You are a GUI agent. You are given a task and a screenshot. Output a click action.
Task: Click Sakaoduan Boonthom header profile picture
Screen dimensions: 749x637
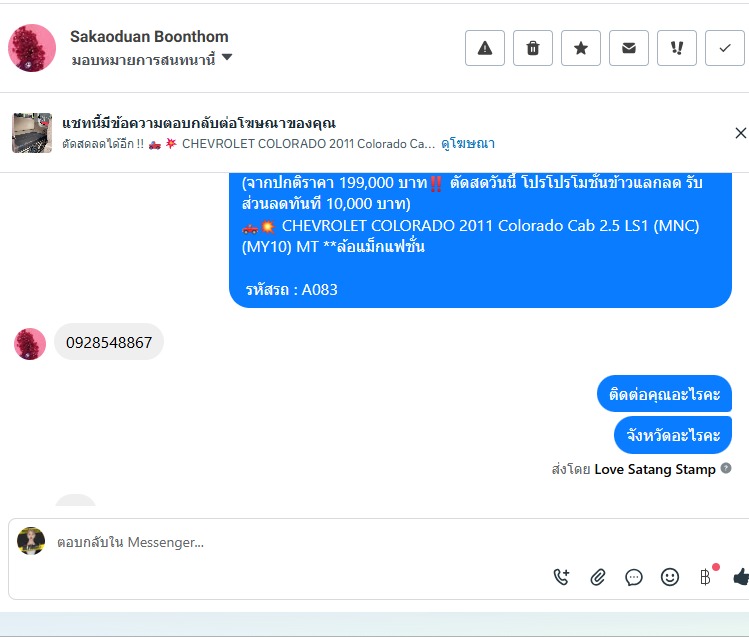pos(32,48)
